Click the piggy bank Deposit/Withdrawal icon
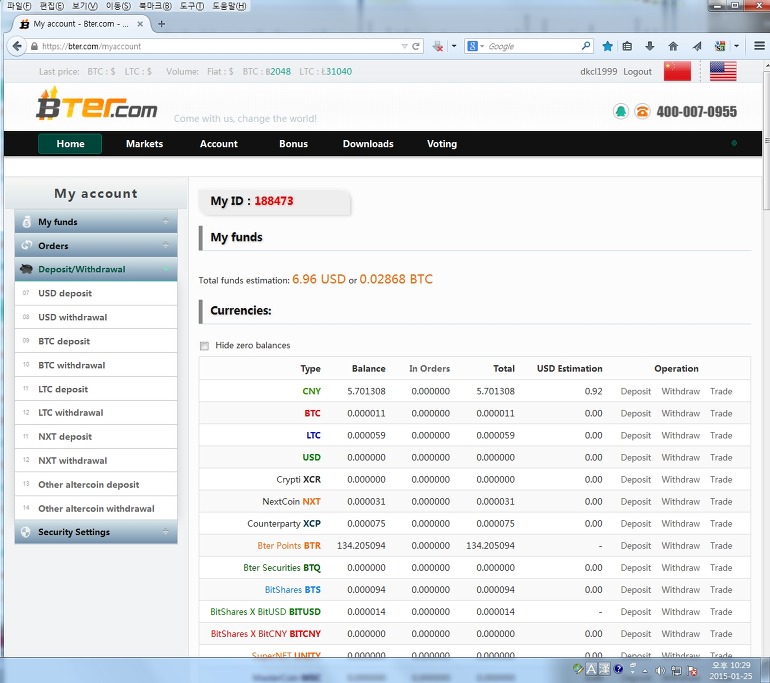Screen dimensions: 770x683 (27, 269)
